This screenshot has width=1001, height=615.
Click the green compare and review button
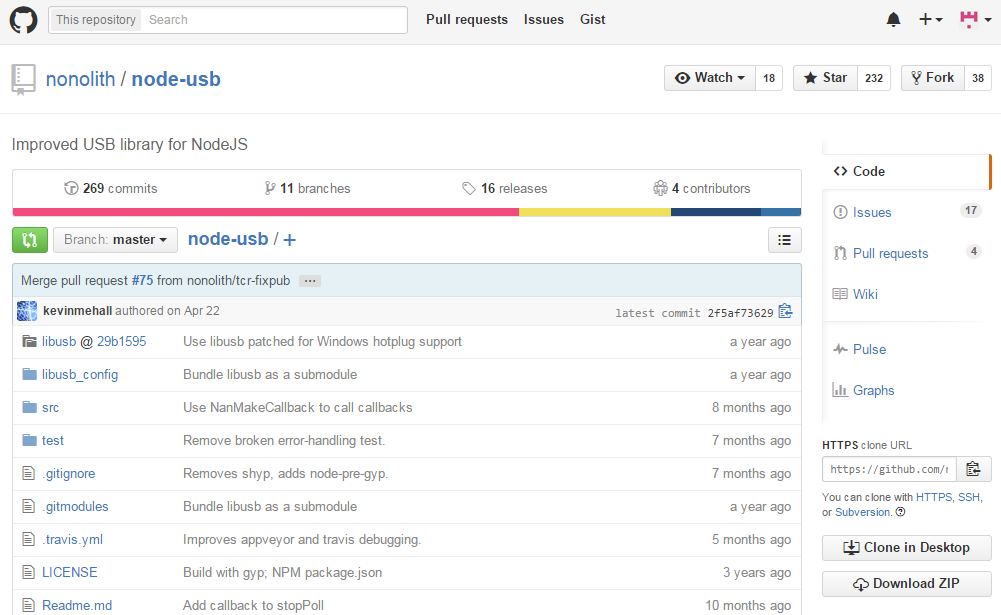click(x=30, y=240)
